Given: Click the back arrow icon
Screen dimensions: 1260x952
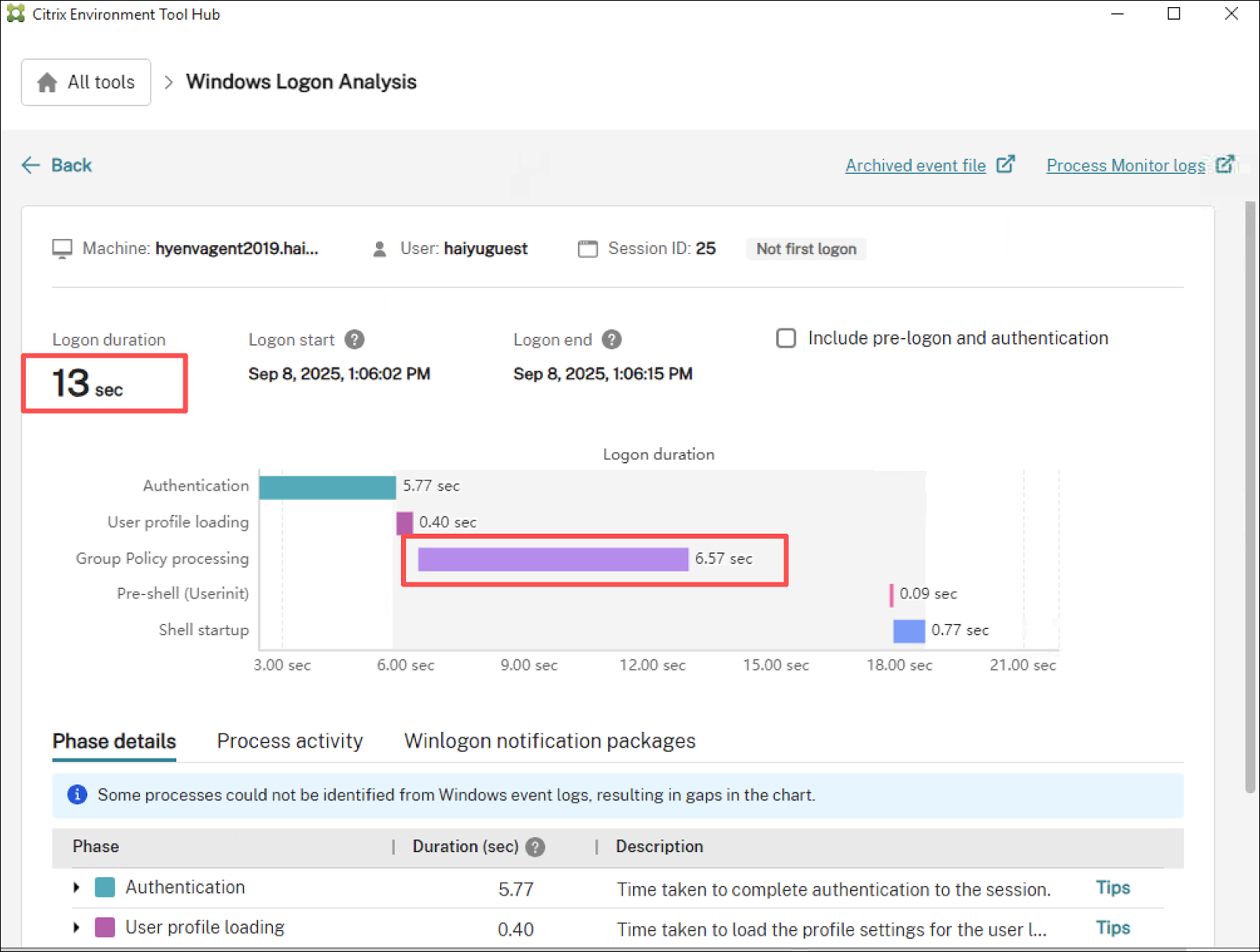Looking at the screenshot, I should click(31, 165).
